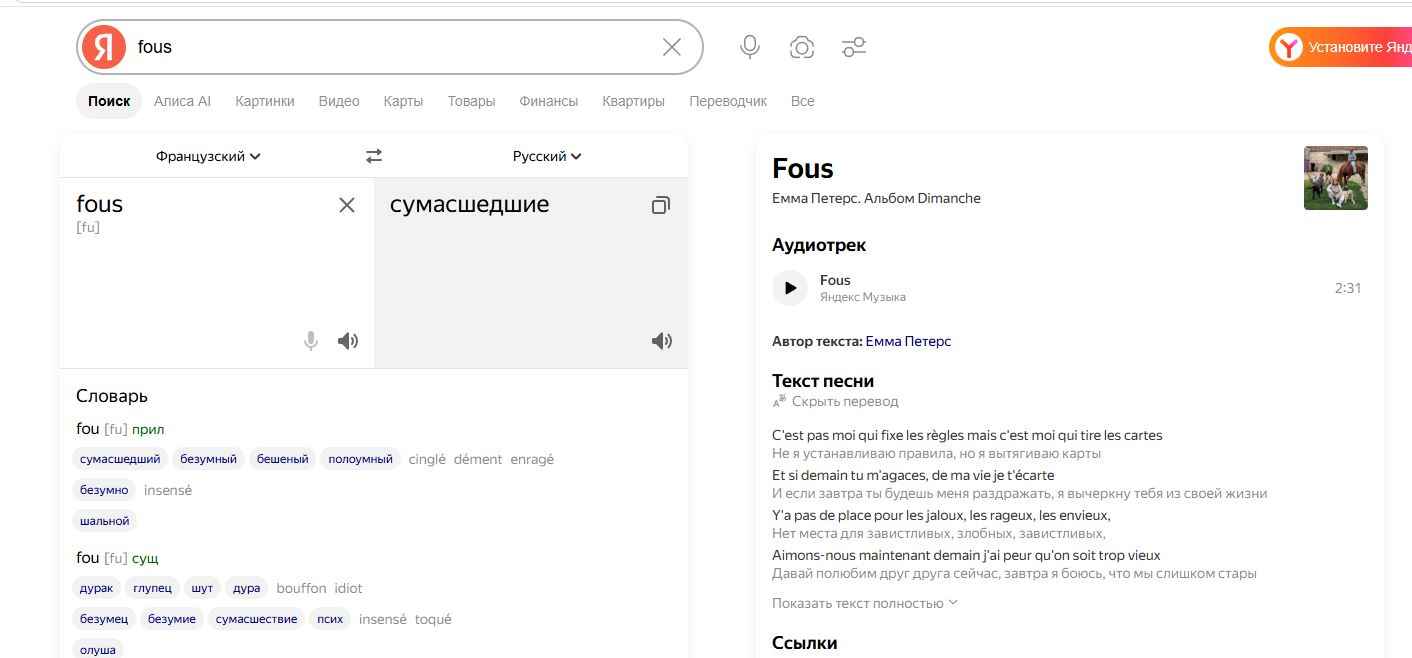This screenshot has width=1412, height=658.
Task: Swap translation languages
Action: click(x=374, y=156)
